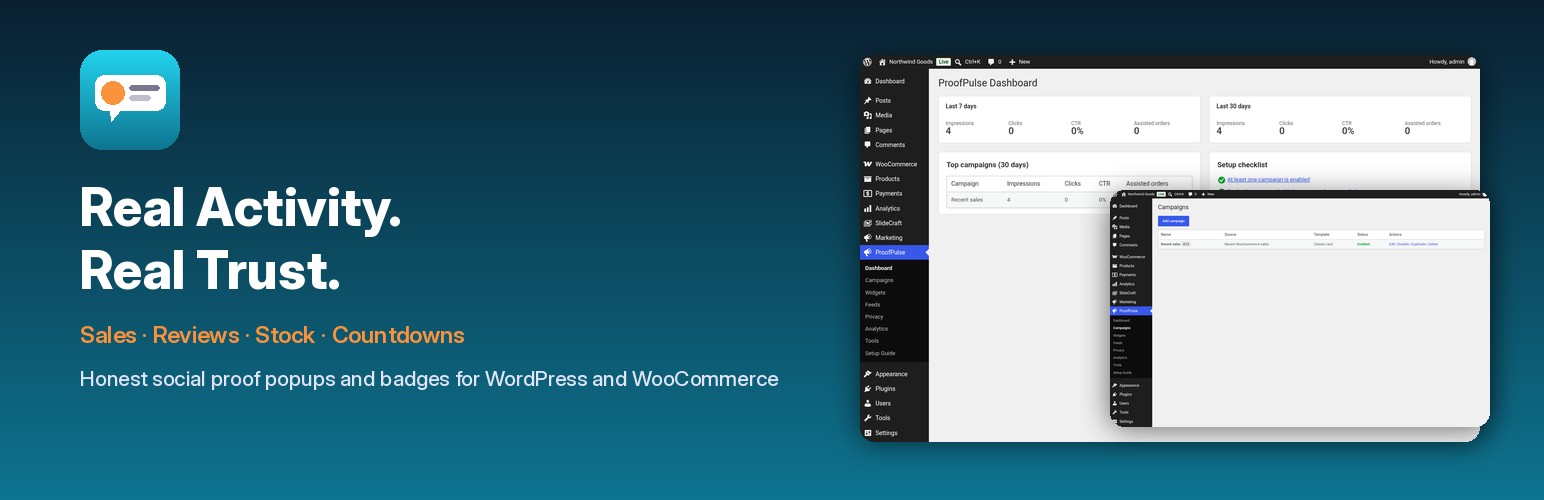This screenshot has height=500, width=1544.
Task: Open SlideCraft icon in Dashboard window sidebar
Action: pyautogui.click(x=867, y=223)
